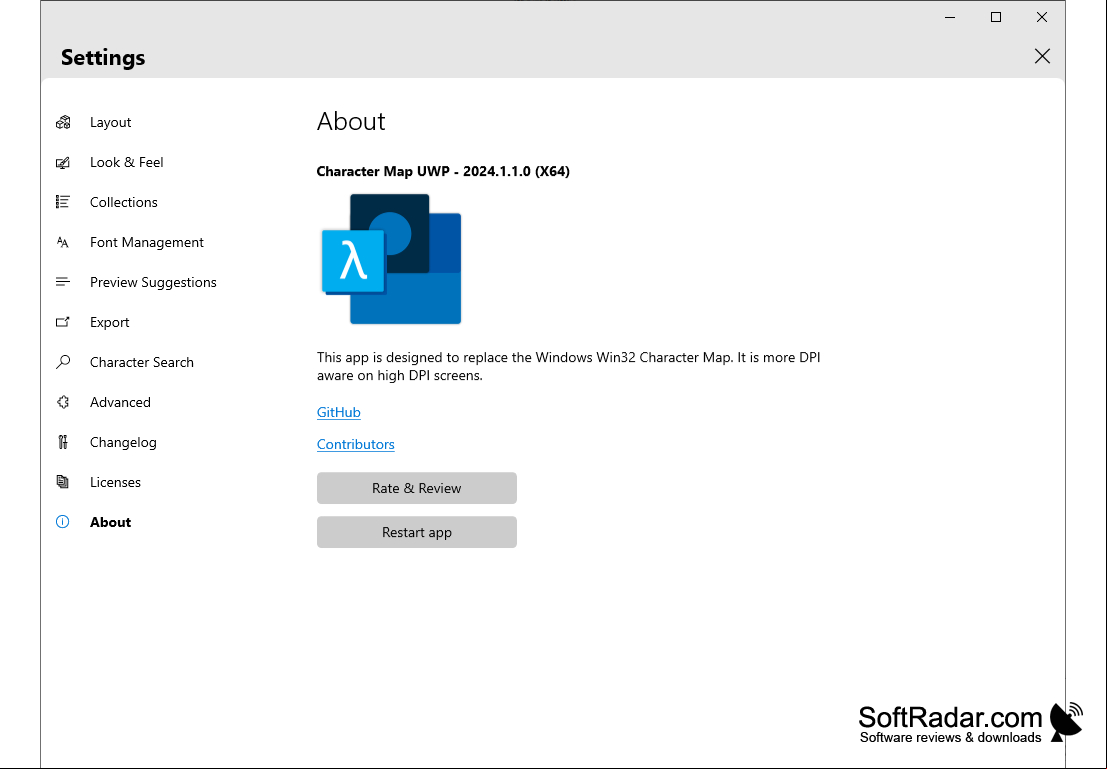Click the Restart app button
The width and height of the screenshot is (1107, 769).
(x=417, y=532)
